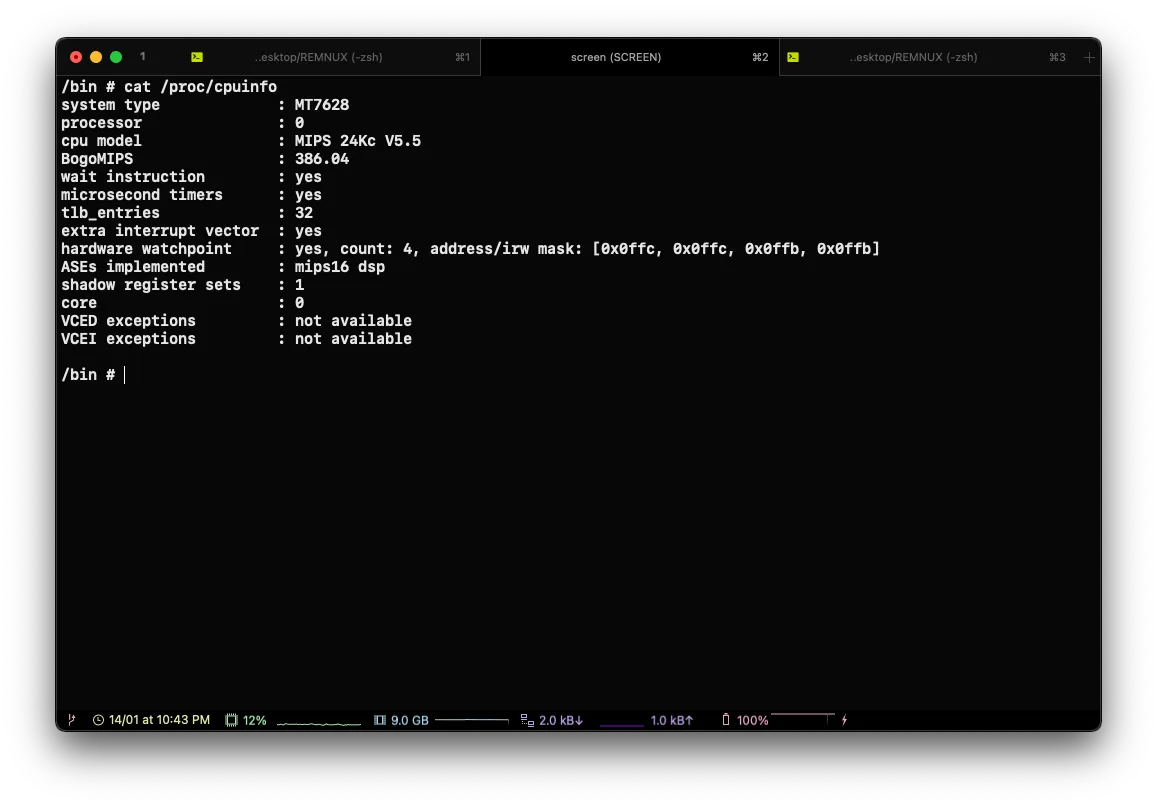Click the charging lightning bolt icon

(x=845, y=720)
